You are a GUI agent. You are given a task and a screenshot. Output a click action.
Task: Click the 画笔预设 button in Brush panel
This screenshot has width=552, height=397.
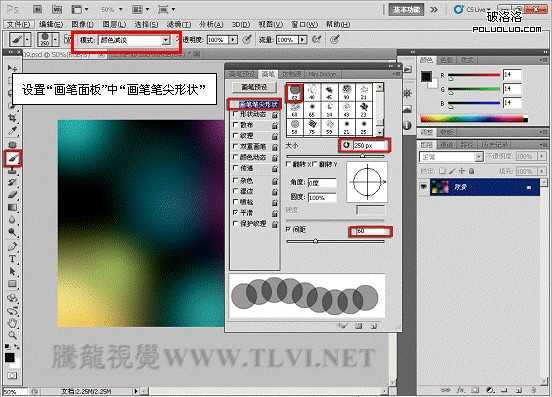[x=254, y=87]
